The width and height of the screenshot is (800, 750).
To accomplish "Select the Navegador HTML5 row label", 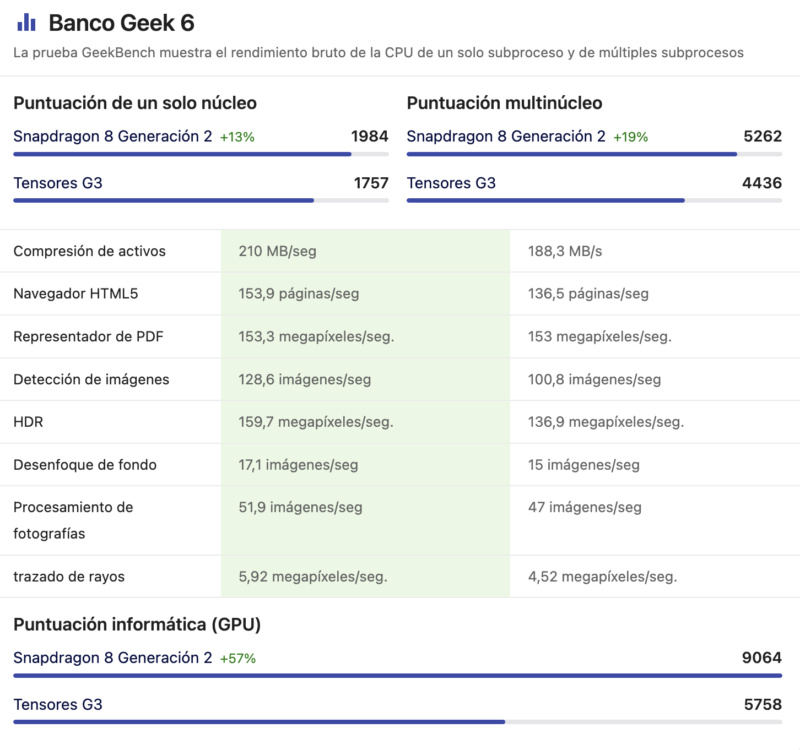I will (76, 293).
